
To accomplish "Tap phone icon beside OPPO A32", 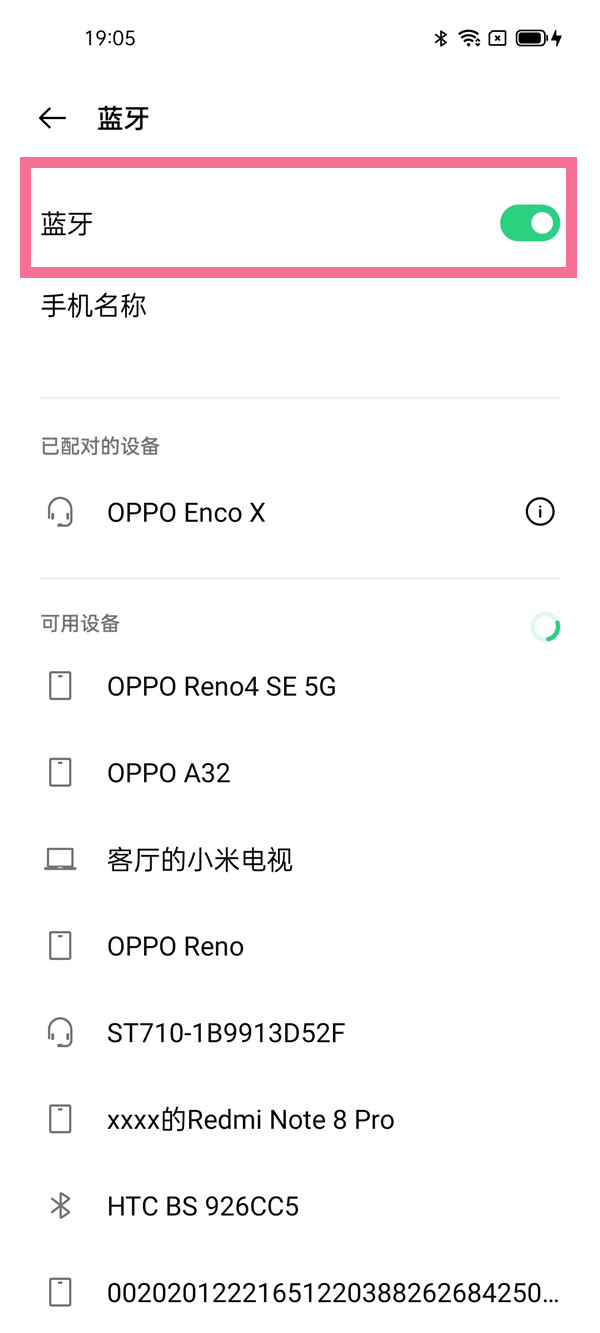I will pyautogui.click(x=60, y=773).
